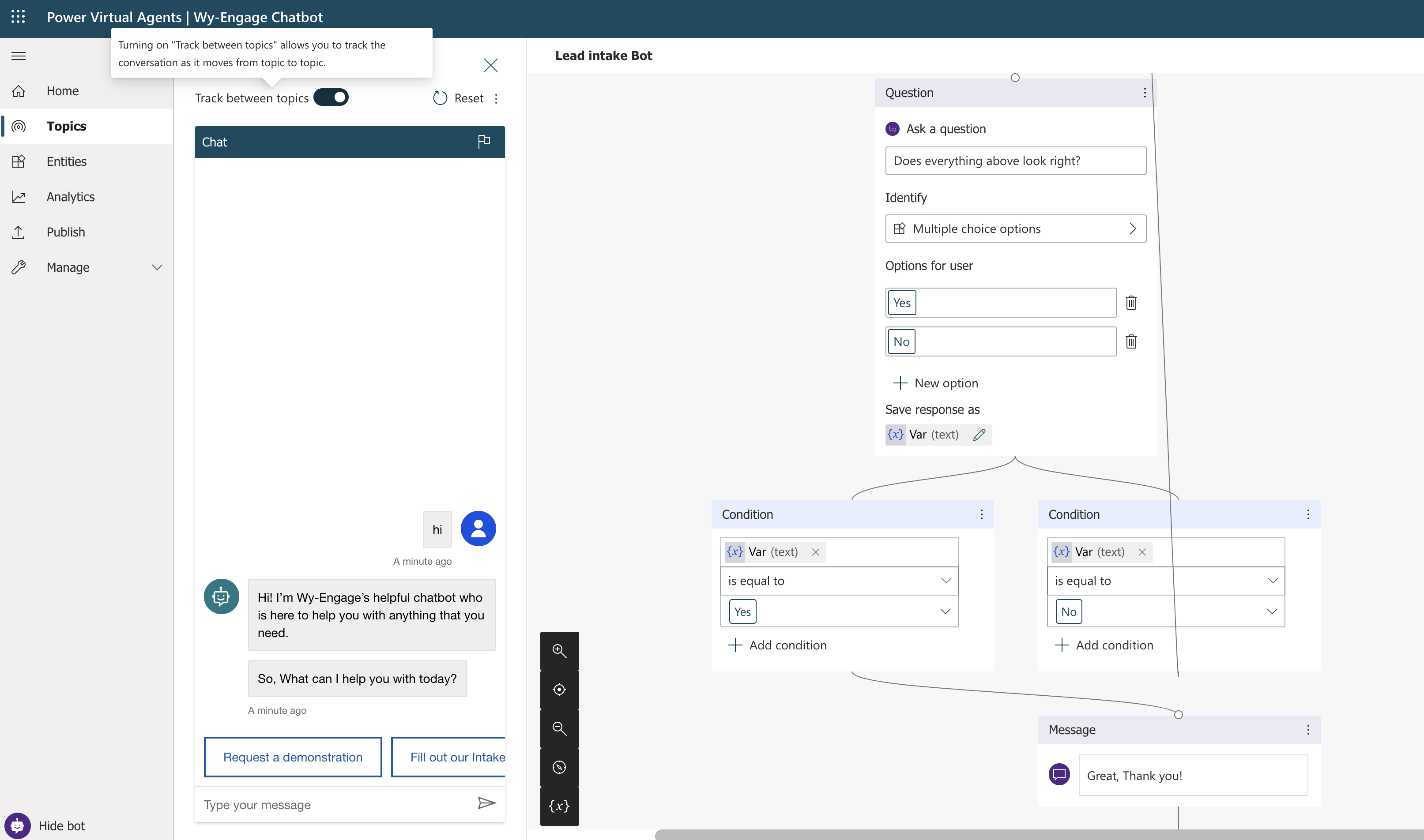Click the Entities icon in sidebar
Image resolution: width=1424 pixels, height=840 pixels.
click(18, 161)
